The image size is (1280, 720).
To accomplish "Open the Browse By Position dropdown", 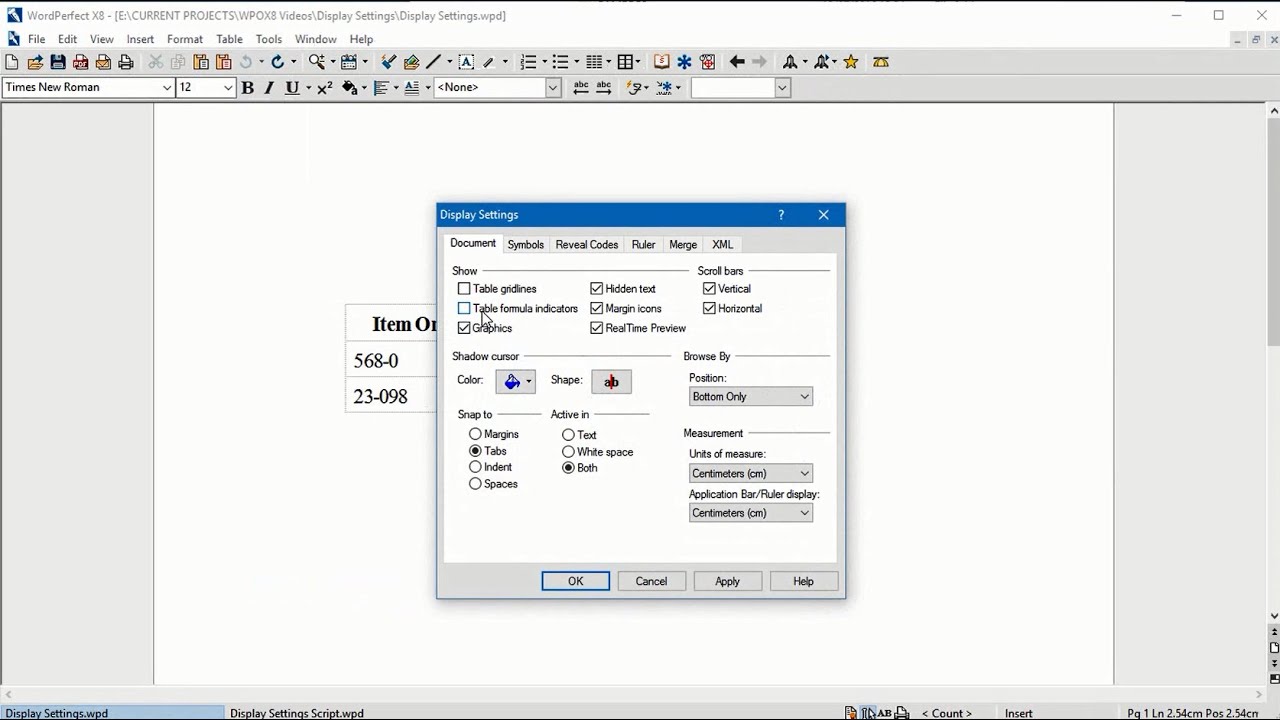I will [x=750, y=396].
